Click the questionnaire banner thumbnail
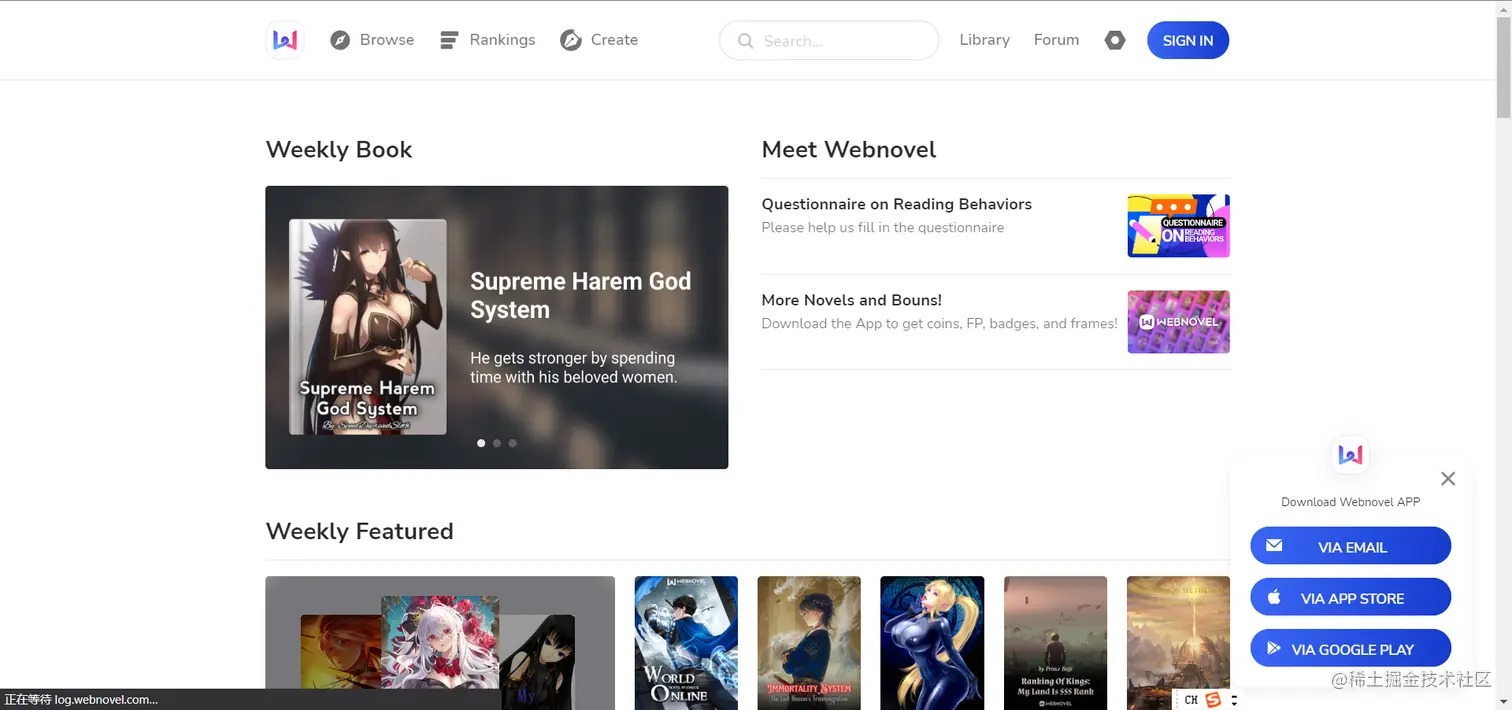The height and width of the screenshot is (710, 1512). tap(1178, 226)
